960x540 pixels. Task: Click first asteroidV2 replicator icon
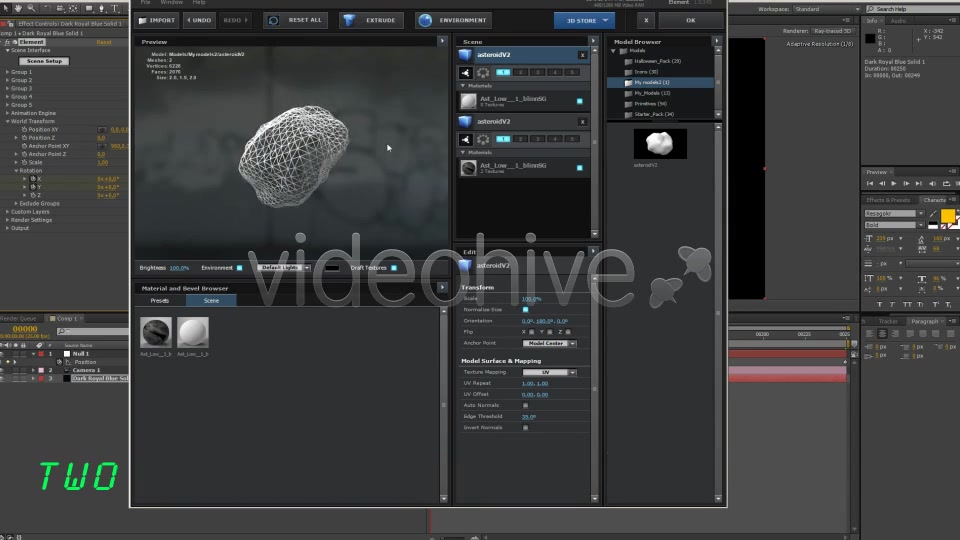tap(466, 73)
